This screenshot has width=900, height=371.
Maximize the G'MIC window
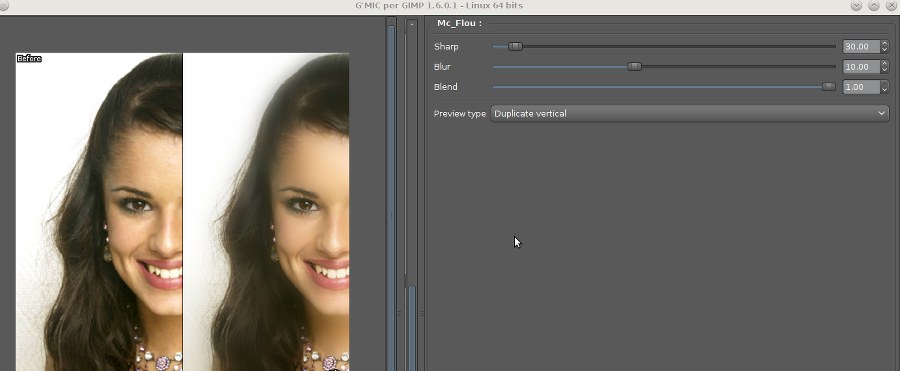[874, 5]
